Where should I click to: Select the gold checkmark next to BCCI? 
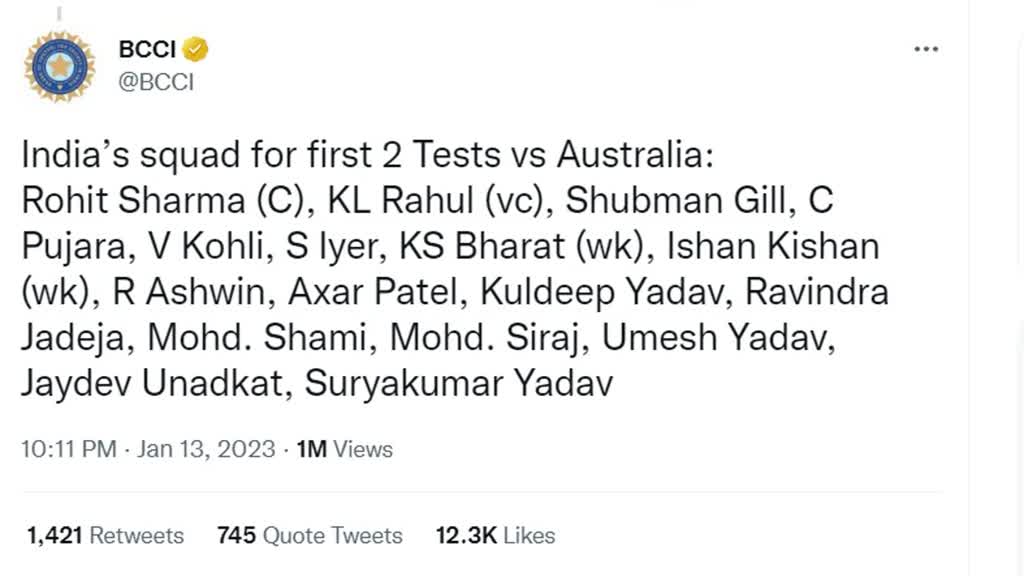[197, 48]
